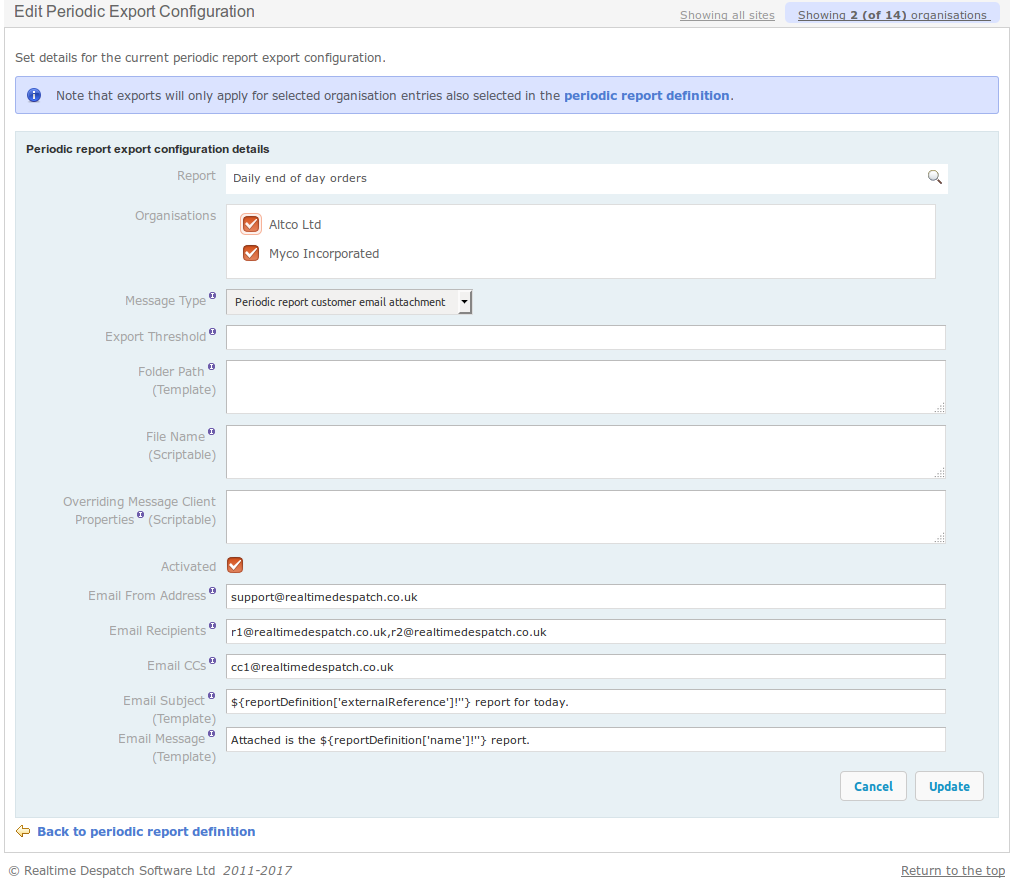The height and width of the screenshot is (883, 1017).
Task: Open the Report lookup magnifier
Action: pyautogui.click(x=934, y=177)
